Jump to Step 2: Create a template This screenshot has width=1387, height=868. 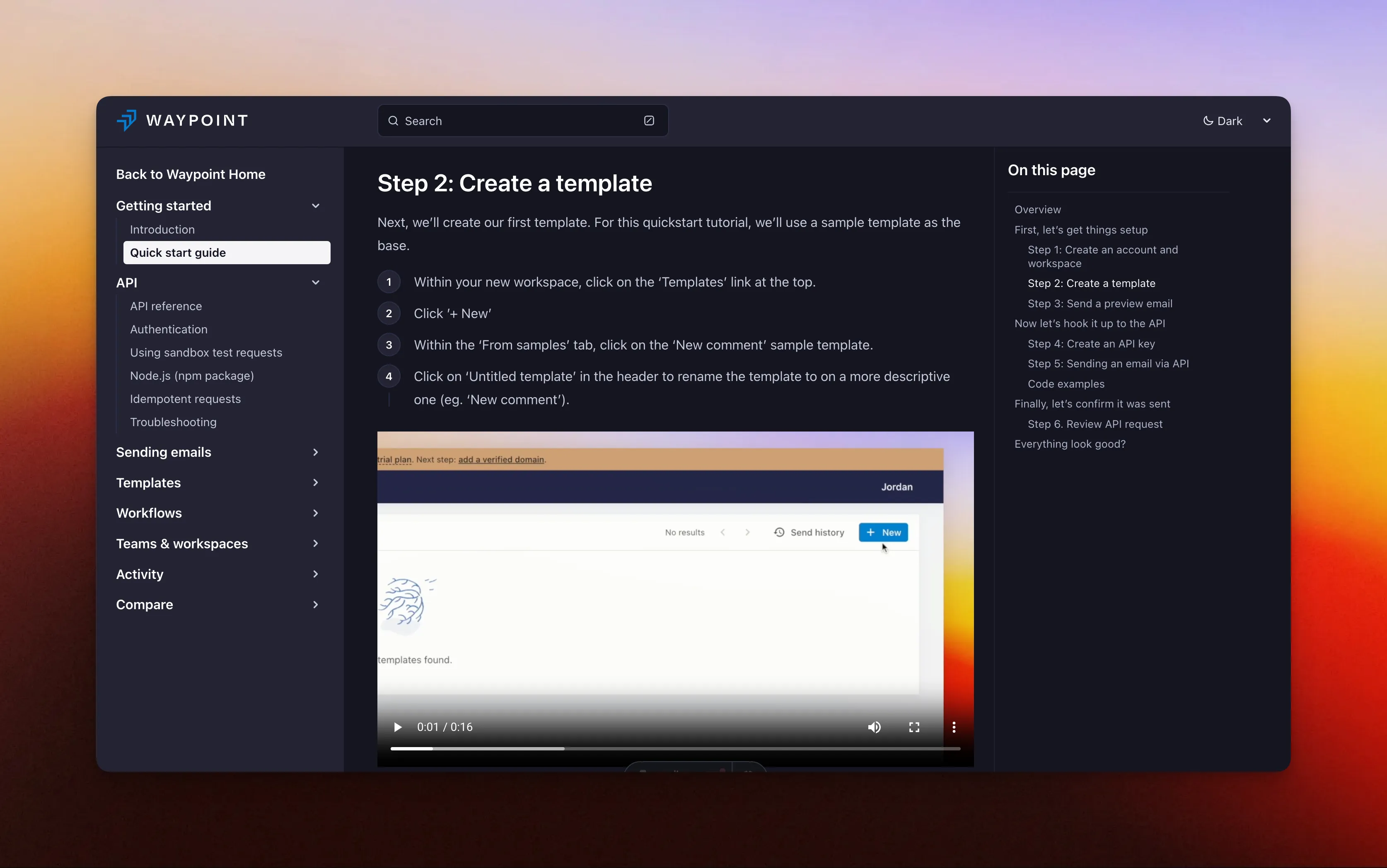coord(1091,283)
